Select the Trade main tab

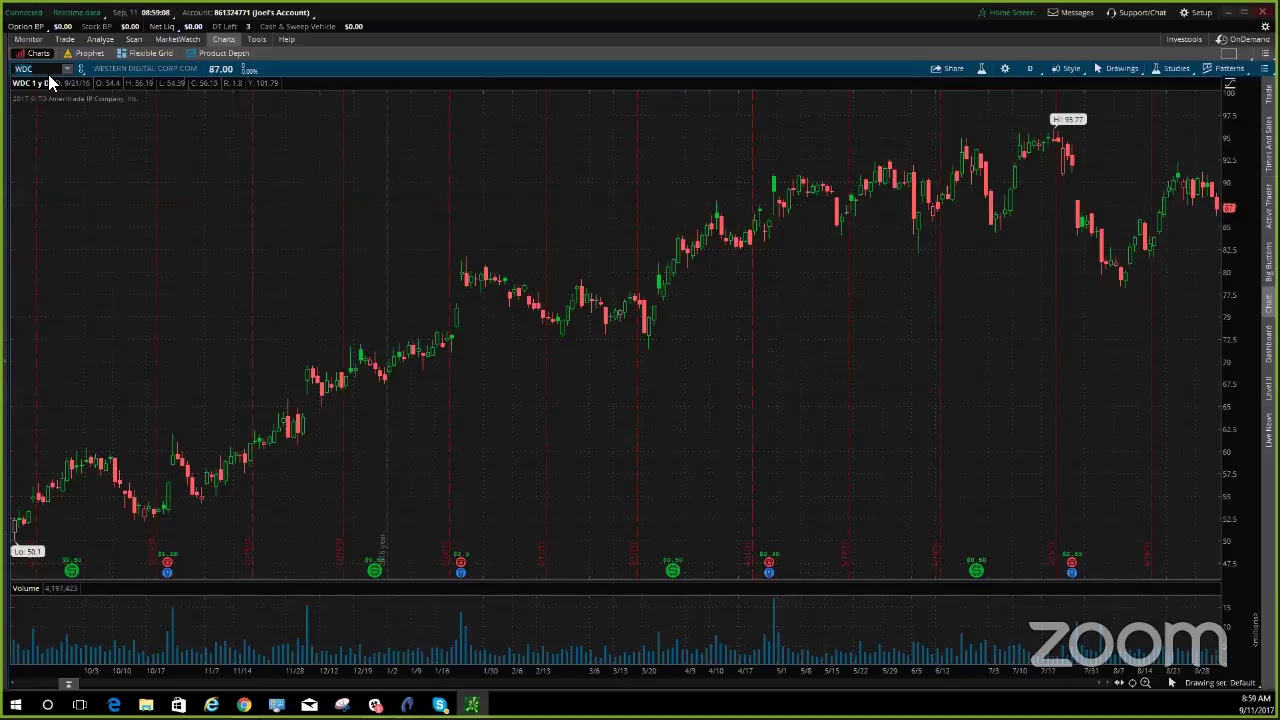point(64,40)
